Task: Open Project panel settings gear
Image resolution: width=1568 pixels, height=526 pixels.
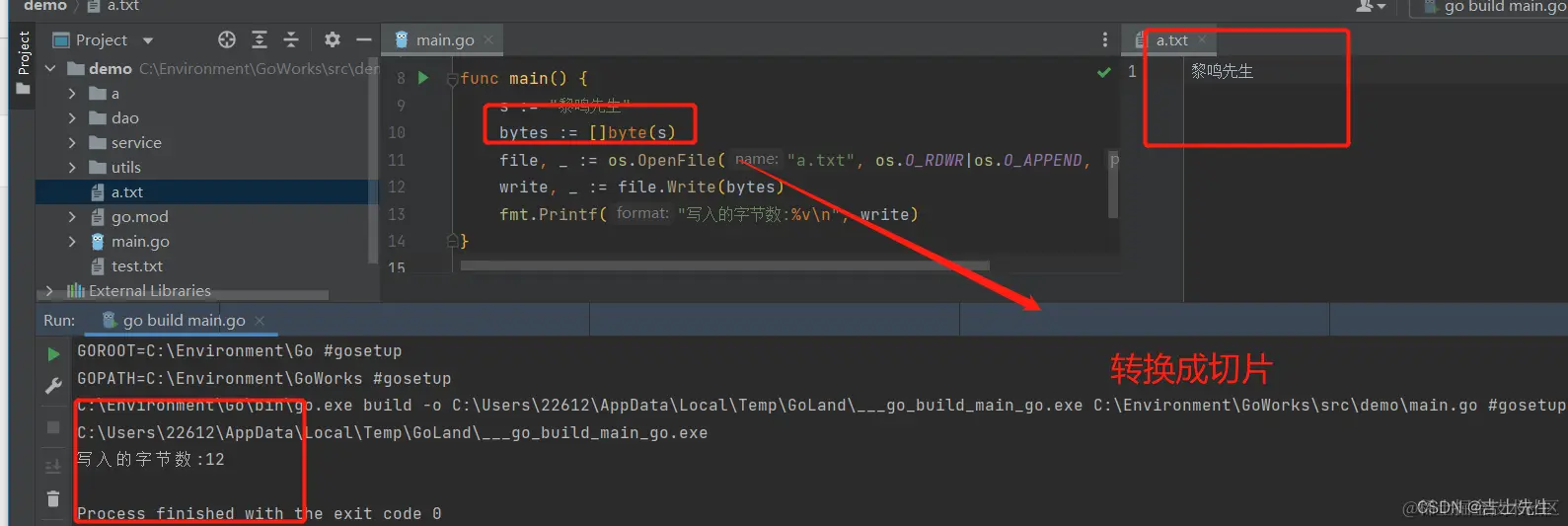Action: [333, 39]
